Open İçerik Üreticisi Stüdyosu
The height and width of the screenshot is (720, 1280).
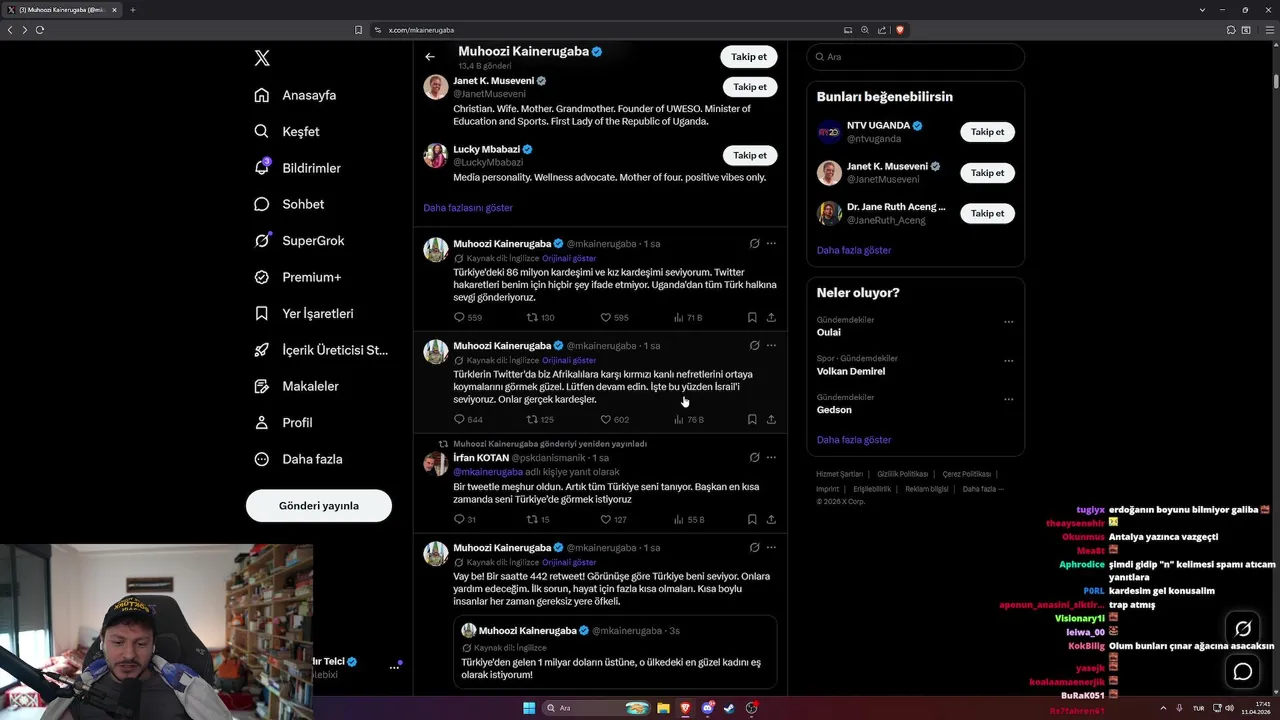320,350
